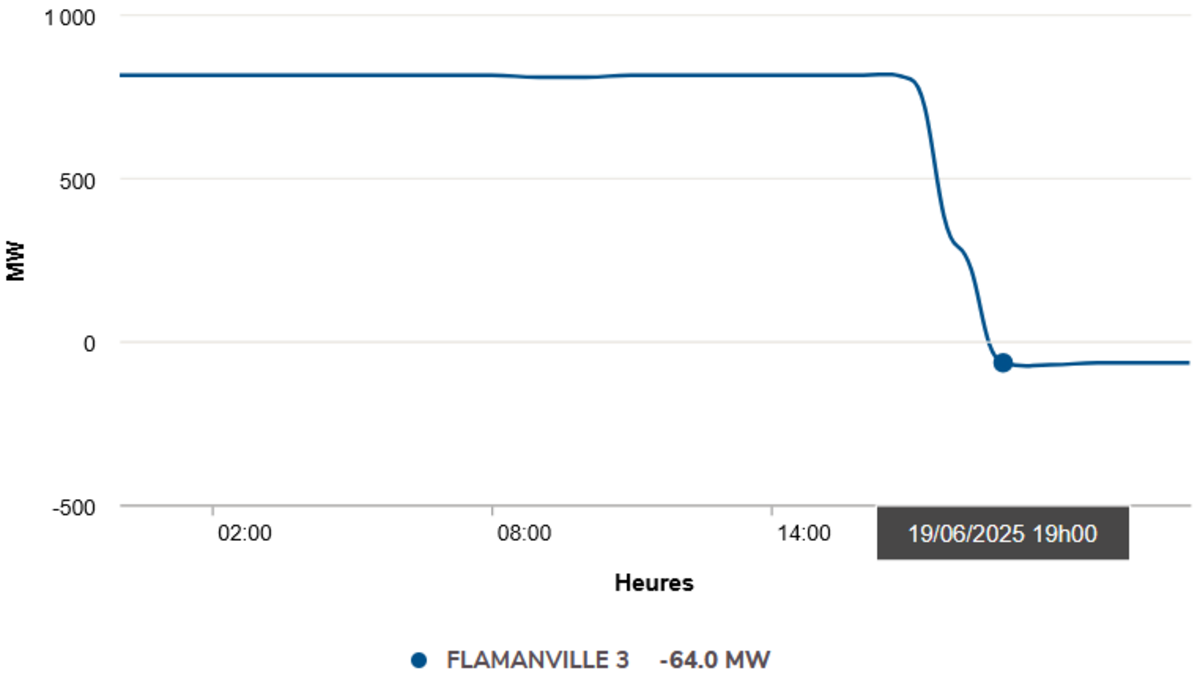The image size is (1200, 676).
Task: Click the x-axis tick mark above 08:00
Action: [x=493, y=511]
